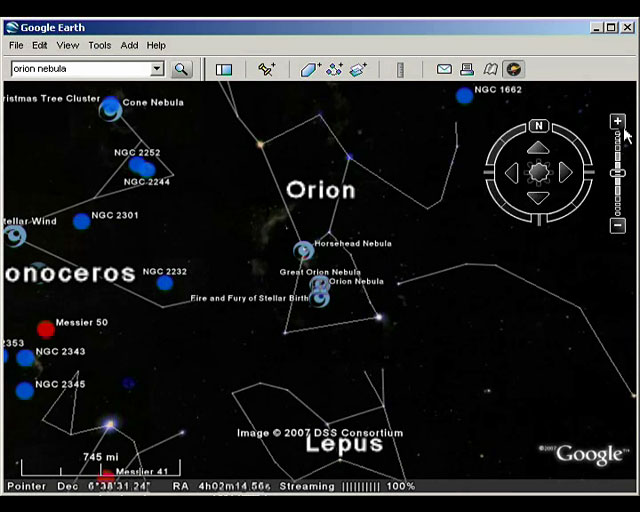This screenshot has height=512, width=640.
Task: Add an image overlay icon
Action: (358, 69)
